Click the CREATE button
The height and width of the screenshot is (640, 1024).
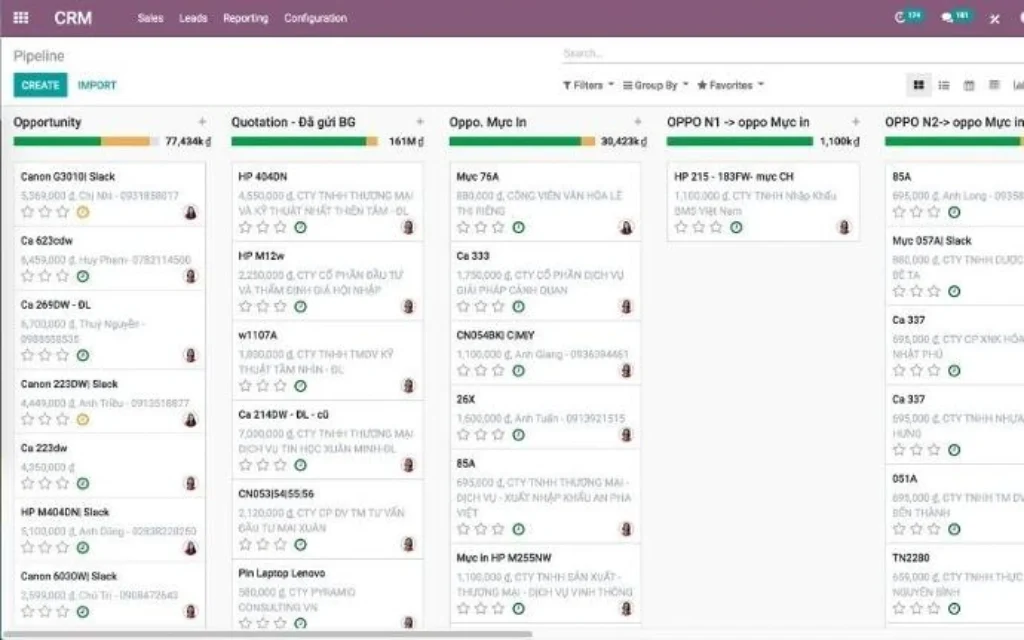pos(40,85)
